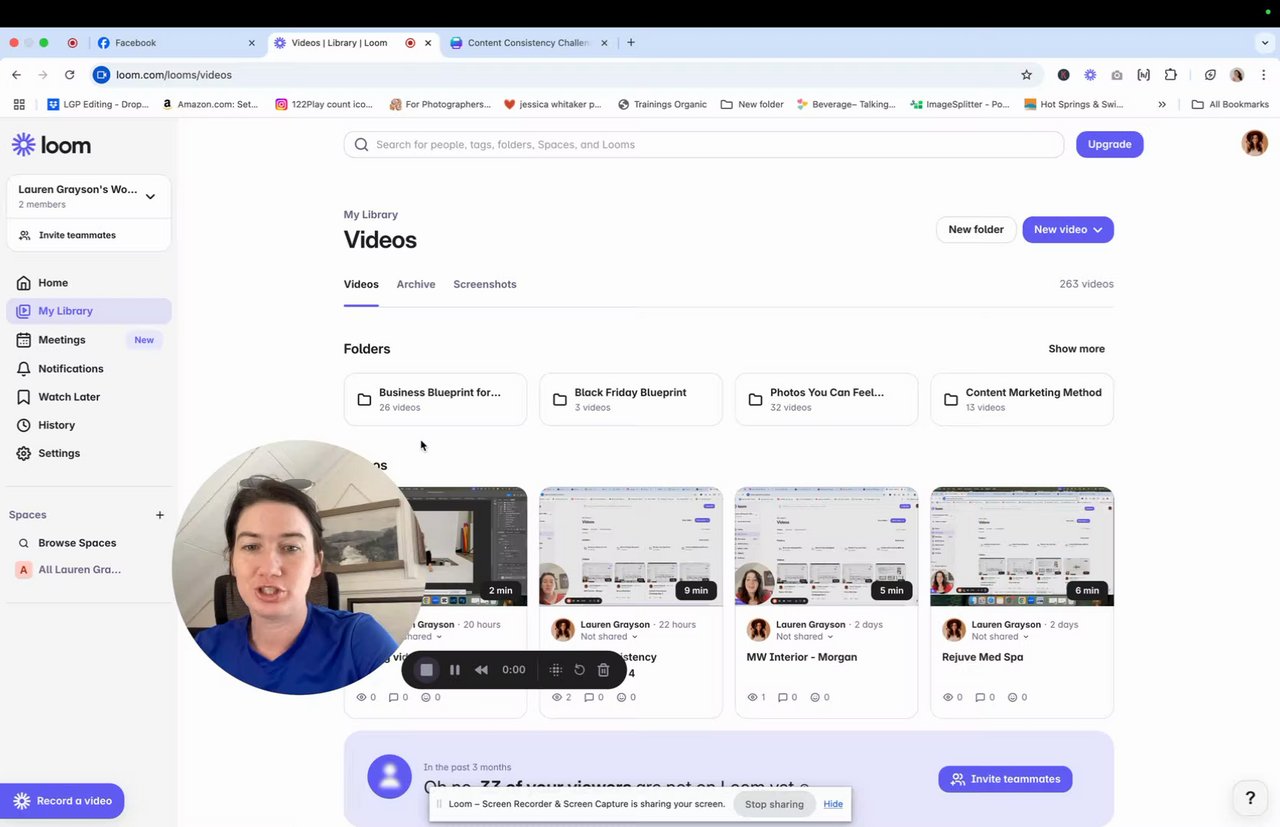The width and height of the screenshot is (1280, 827).
Task: Show more folders
Action: [x=1076, y=349]
